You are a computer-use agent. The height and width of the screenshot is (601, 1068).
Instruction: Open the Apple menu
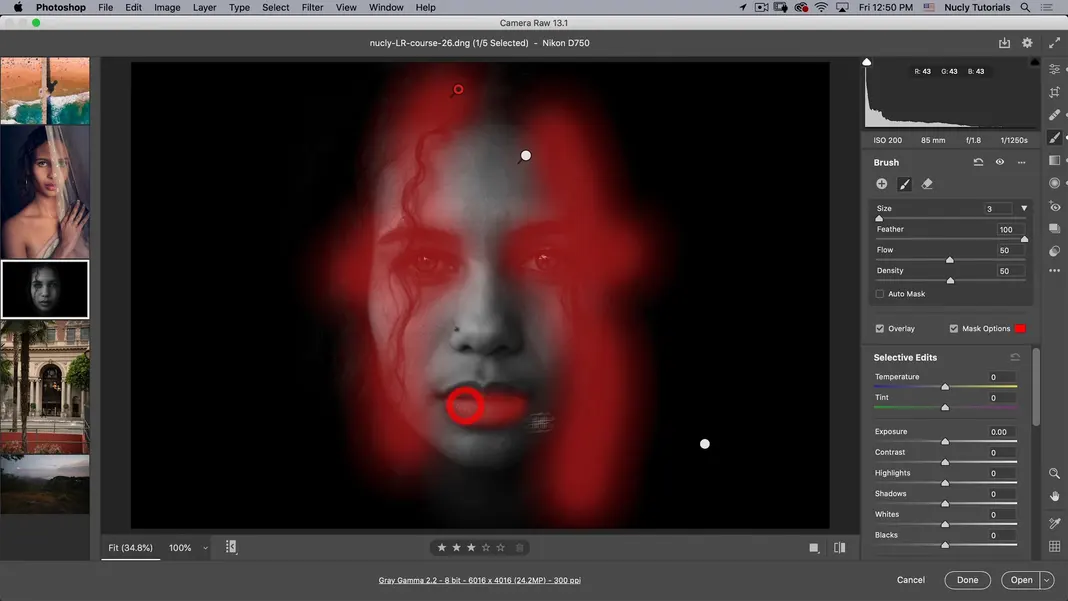[18, 7]
